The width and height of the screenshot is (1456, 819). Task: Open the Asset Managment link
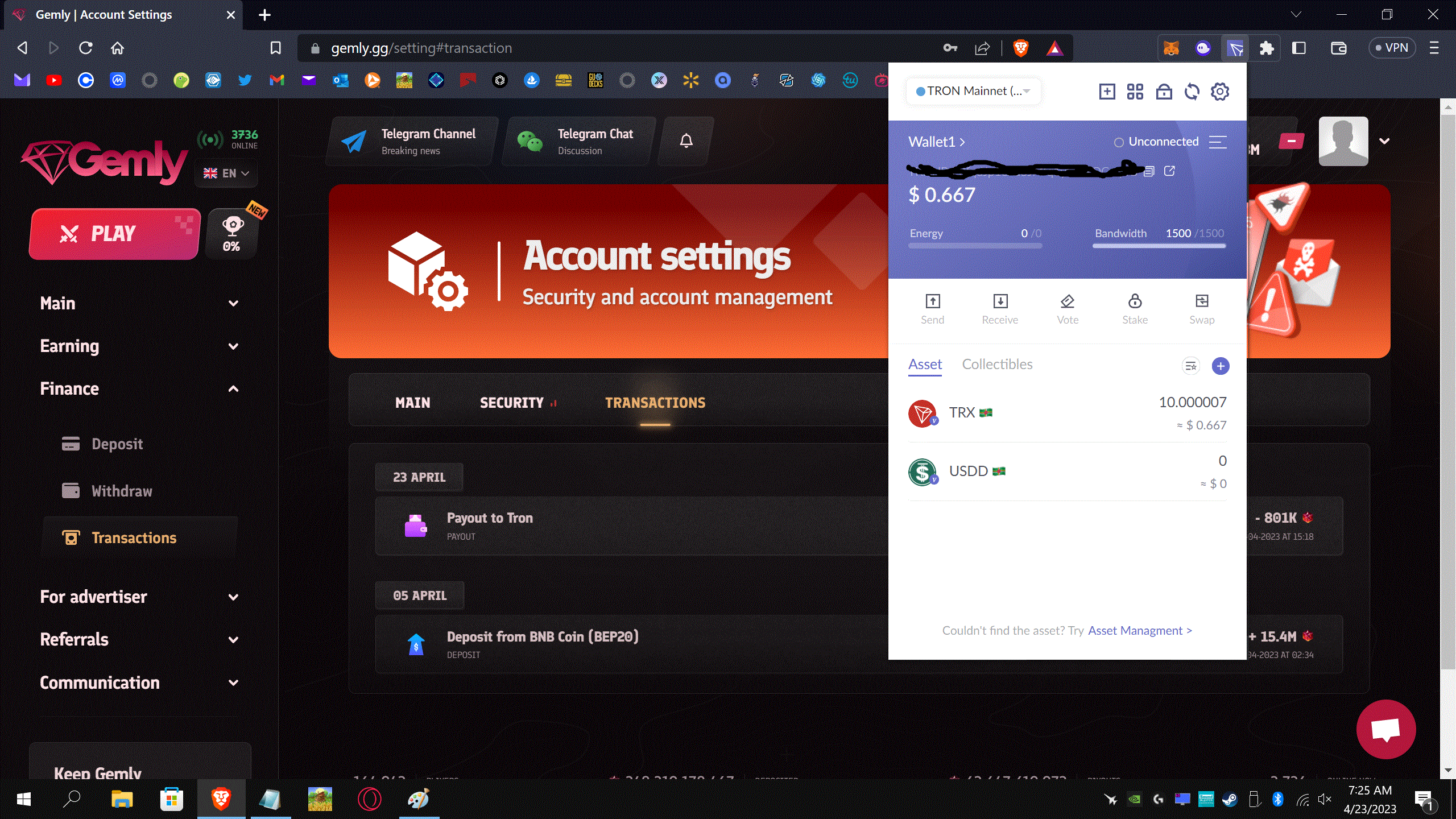(1139, 630)
